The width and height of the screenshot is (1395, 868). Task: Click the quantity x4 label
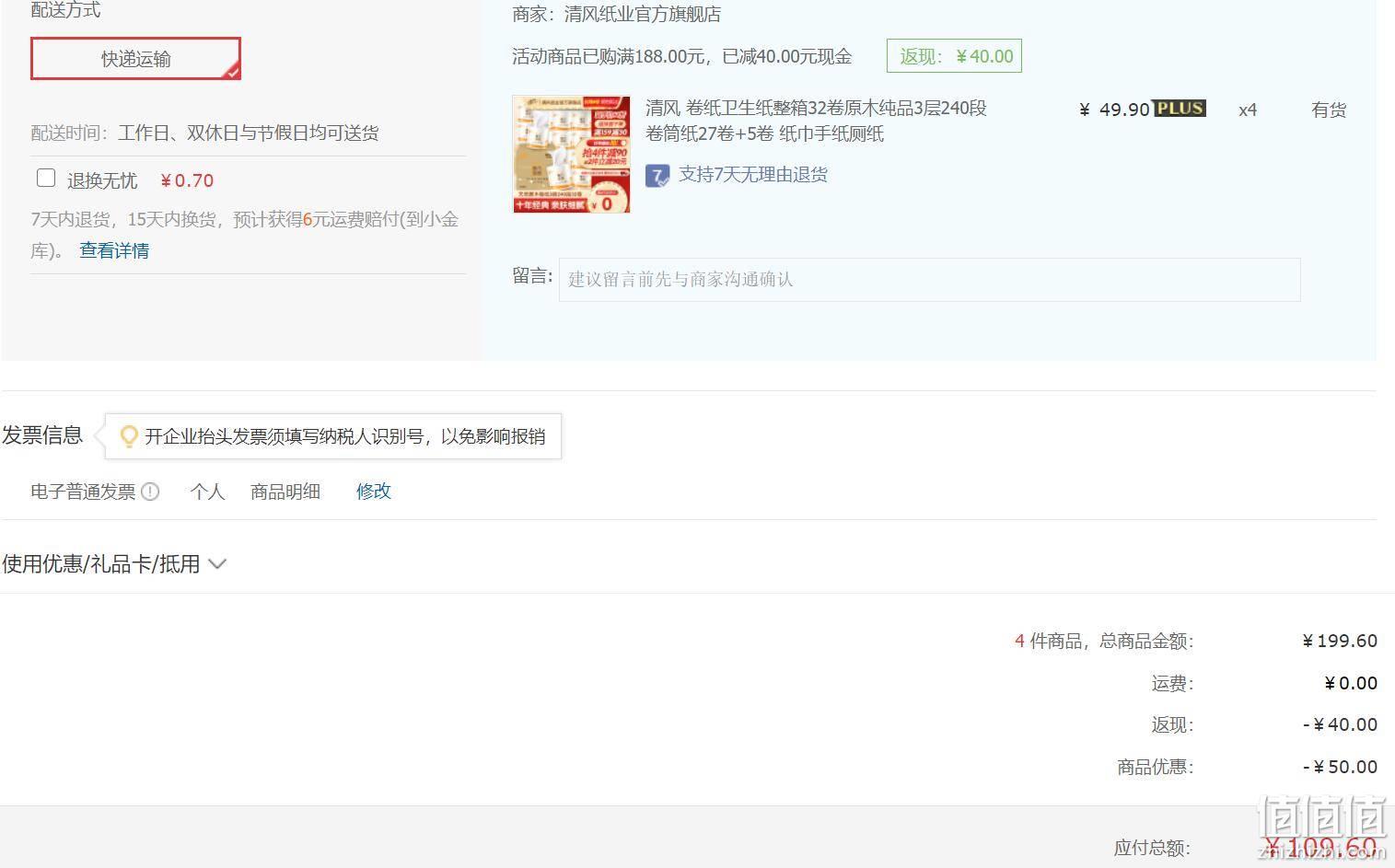(1248, 110)
